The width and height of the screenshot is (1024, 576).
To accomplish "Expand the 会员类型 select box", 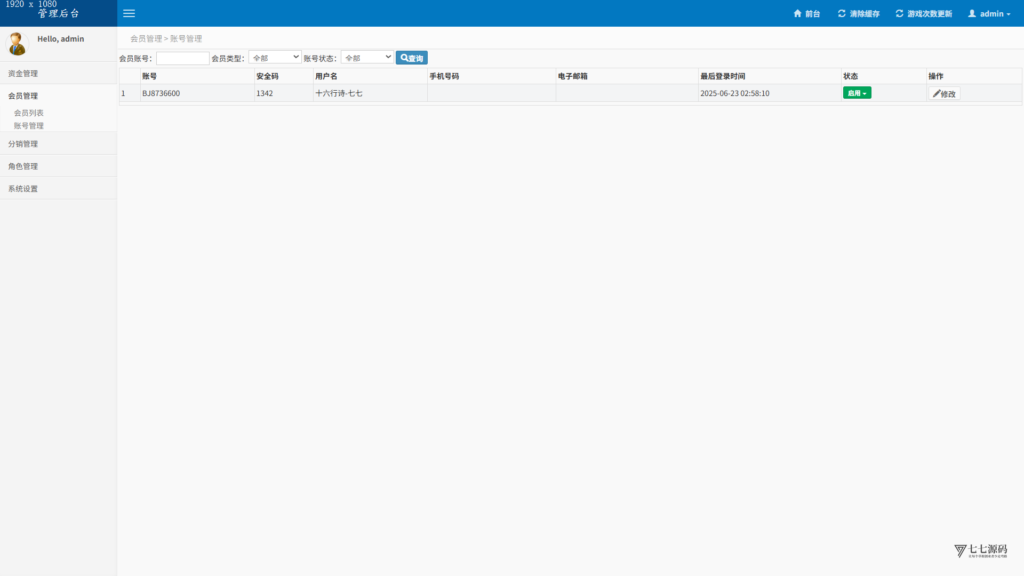I will 275,57.
